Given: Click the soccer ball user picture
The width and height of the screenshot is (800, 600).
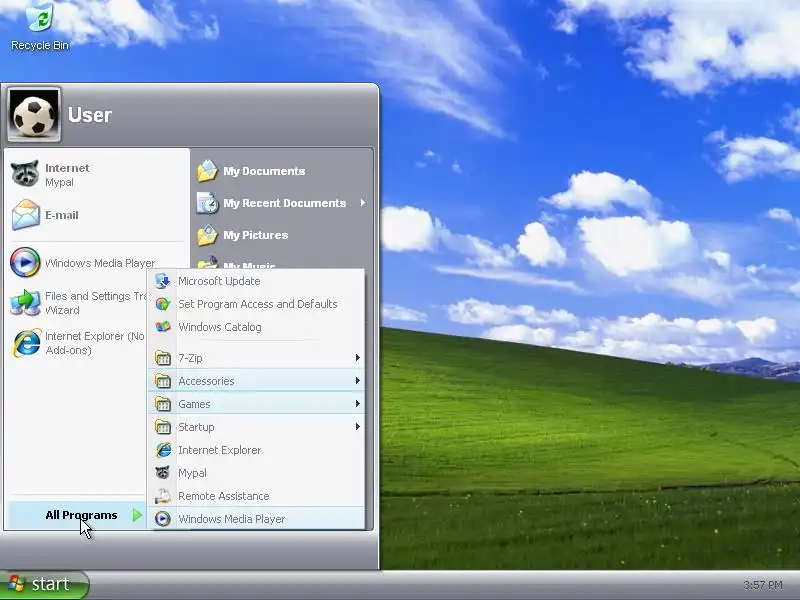Looking at the screenshot, I should click(34, 115).
